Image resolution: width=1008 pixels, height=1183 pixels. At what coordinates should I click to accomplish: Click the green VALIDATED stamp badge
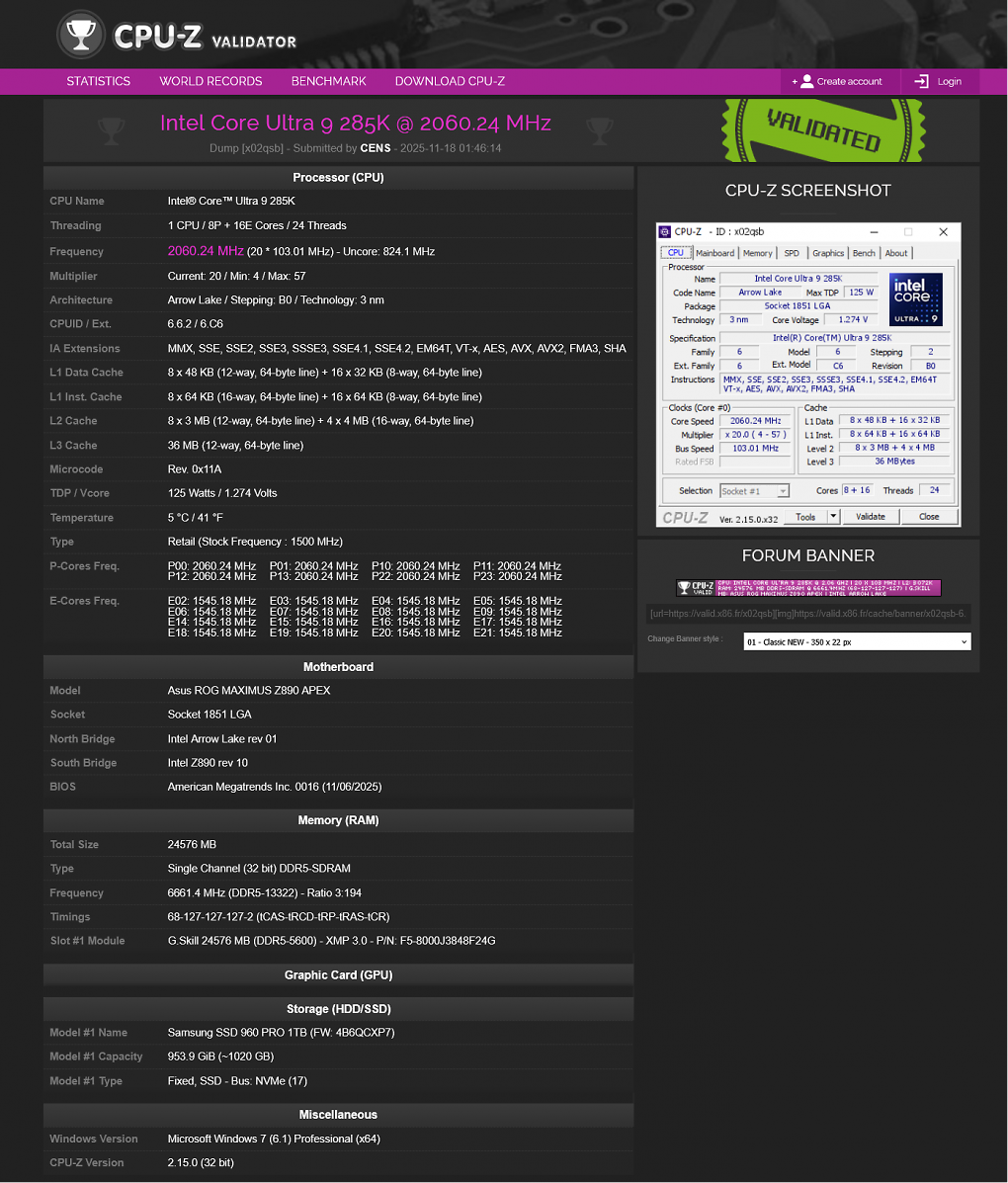824,129
